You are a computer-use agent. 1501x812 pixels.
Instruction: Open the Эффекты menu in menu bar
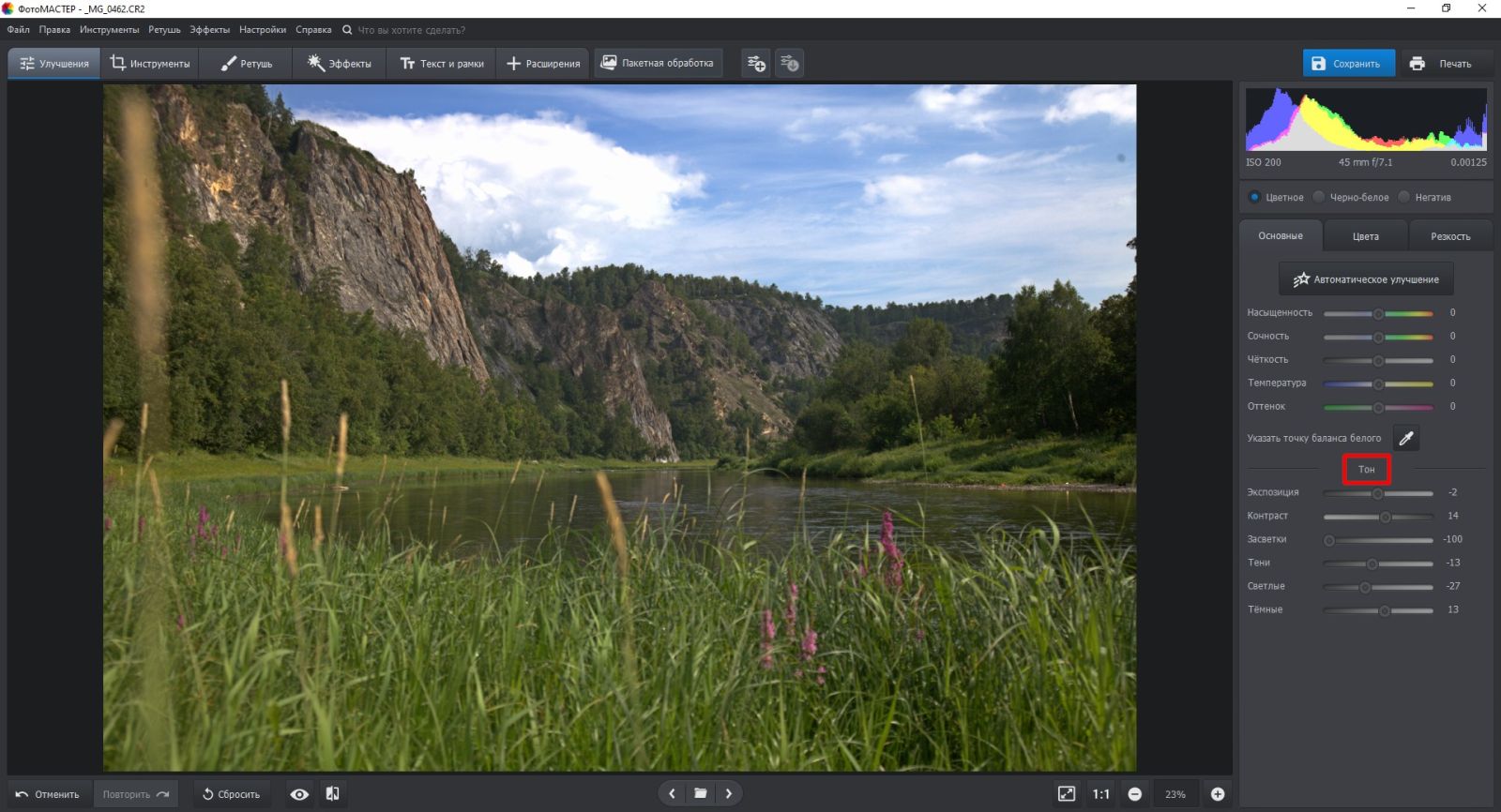click(x=209, y=30)
